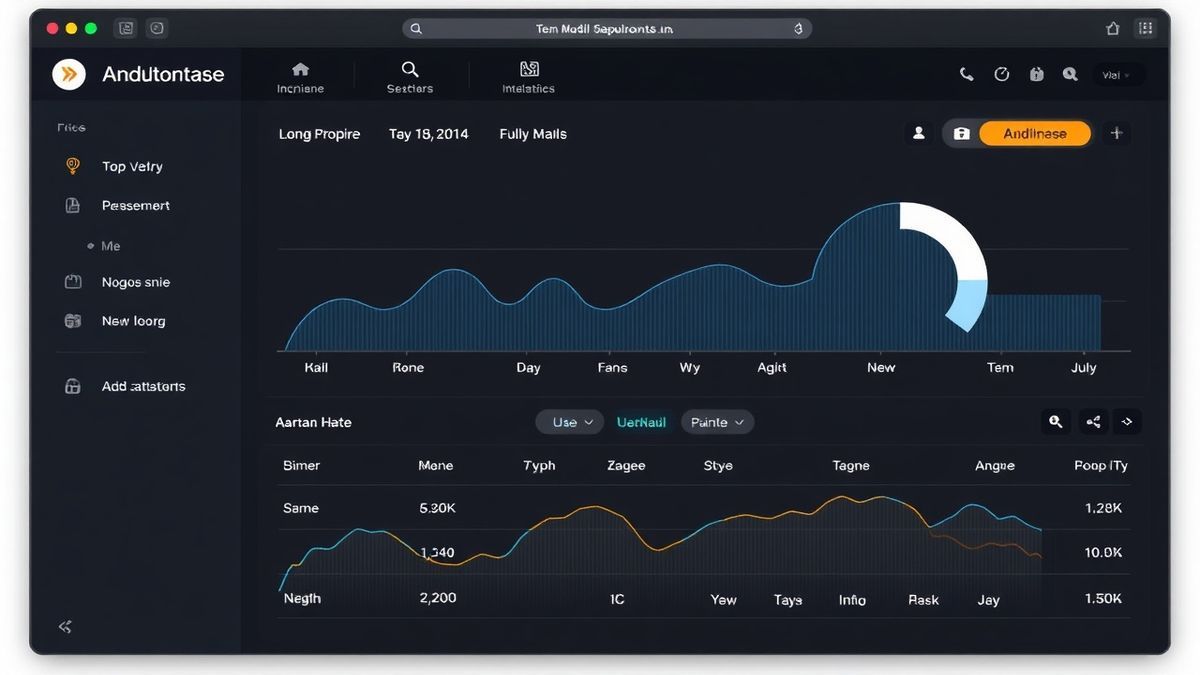
Task: Click the Same row label
Action: [x=301, y=508]
